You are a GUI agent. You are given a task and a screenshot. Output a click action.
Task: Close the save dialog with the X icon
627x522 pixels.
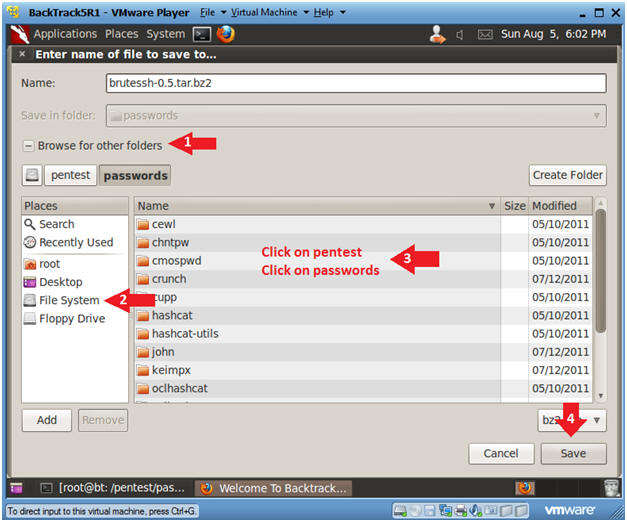(x=22, y=54)
